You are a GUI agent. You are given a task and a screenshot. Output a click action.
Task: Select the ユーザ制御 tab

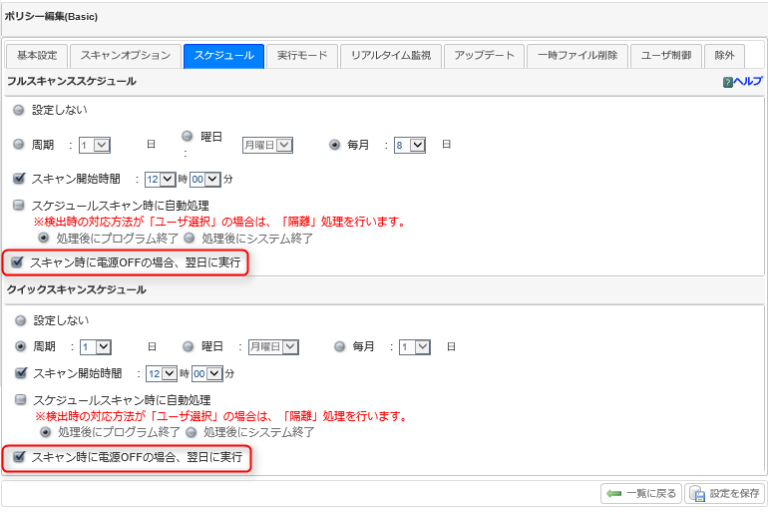(x=666, y=56)
